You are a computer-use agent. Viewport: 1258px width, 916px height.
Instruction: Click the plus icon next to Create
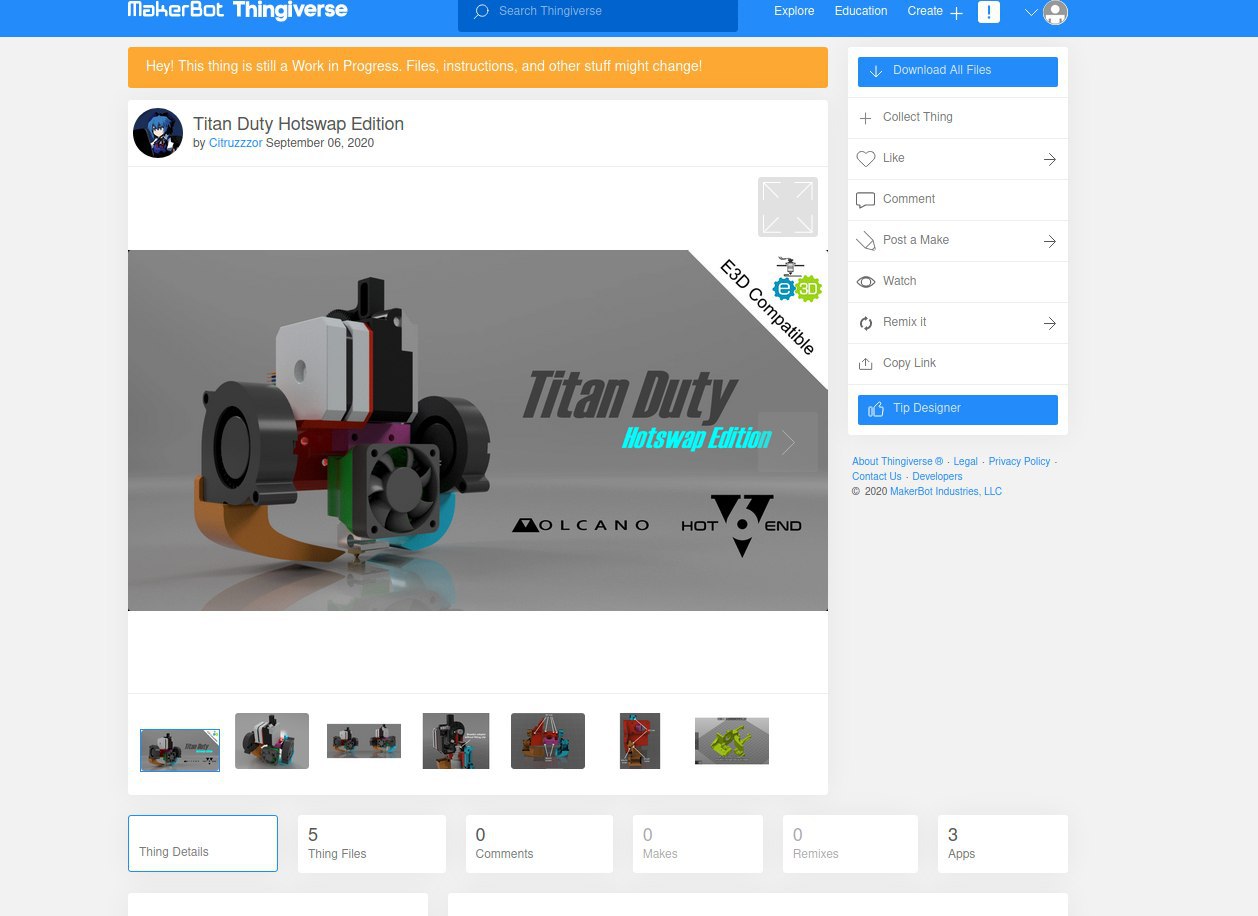(x=956, y=13)
